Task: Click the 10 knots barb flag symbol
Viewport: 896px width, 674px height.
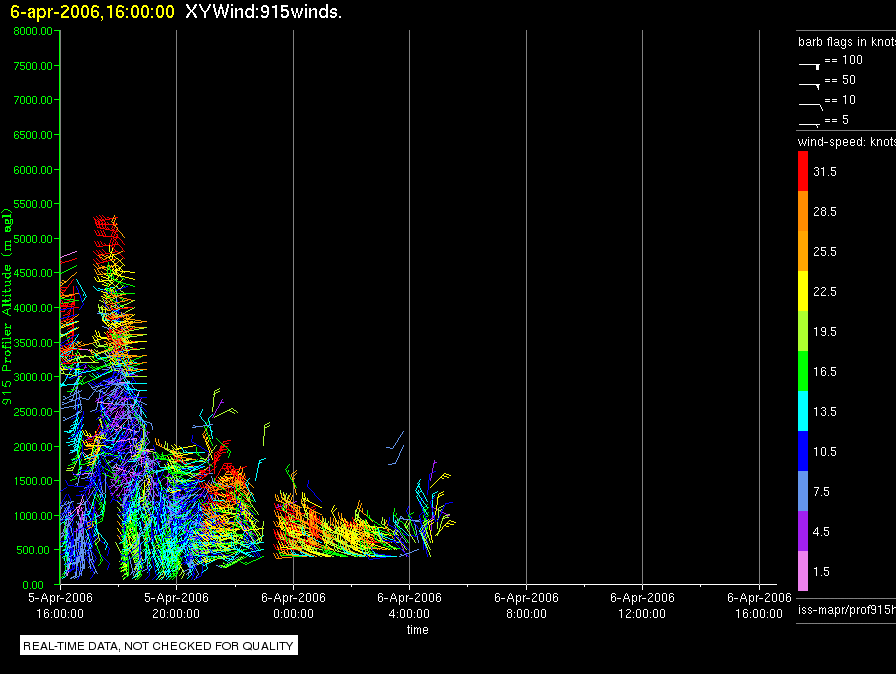Action: tap(809, 104)
